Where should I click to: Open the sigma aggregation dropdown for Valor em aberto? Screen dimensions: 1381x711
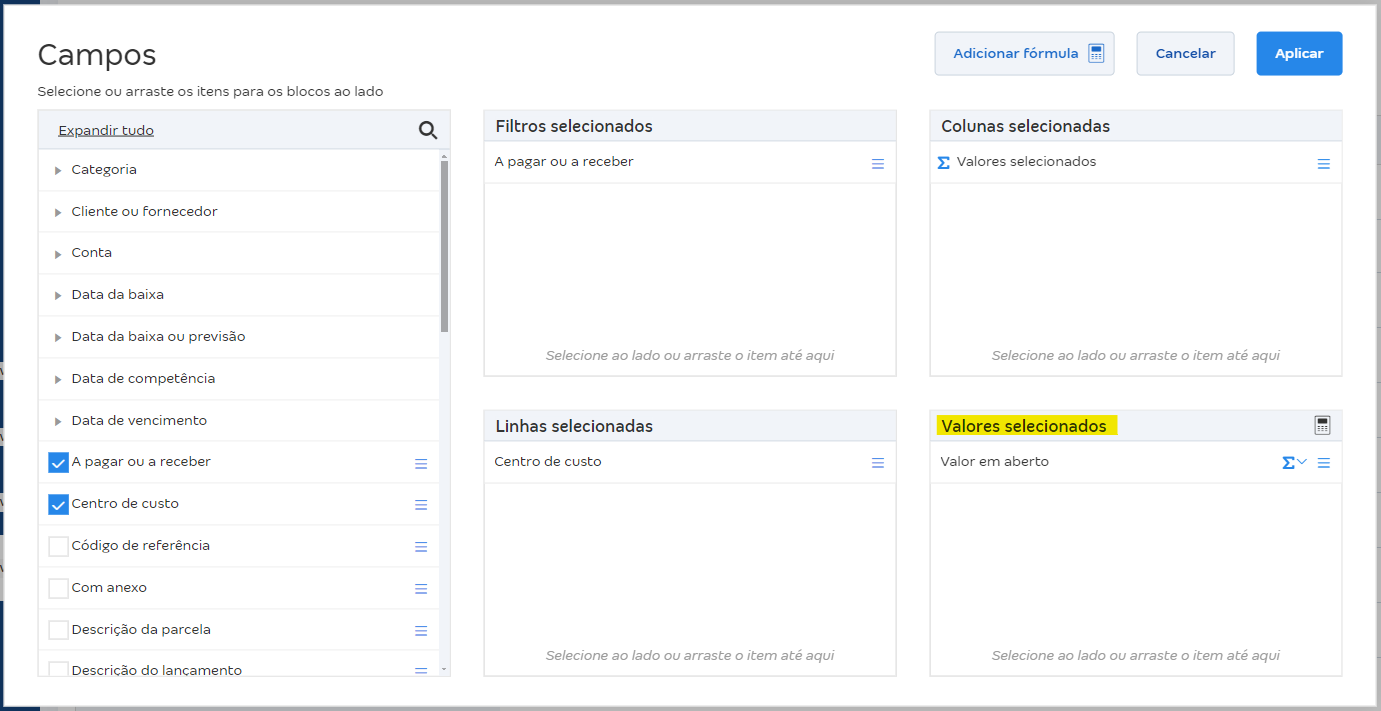pos(1294,462)
